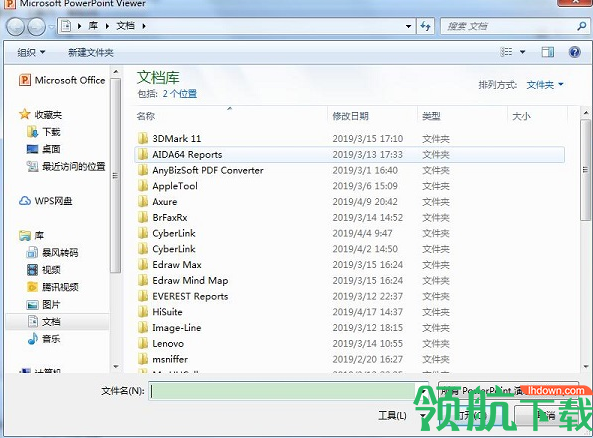The height and width of the screenshot is (438, 593).
Task: Select Microsoft Office in the sidebar
Action: [x=62, y=80]
